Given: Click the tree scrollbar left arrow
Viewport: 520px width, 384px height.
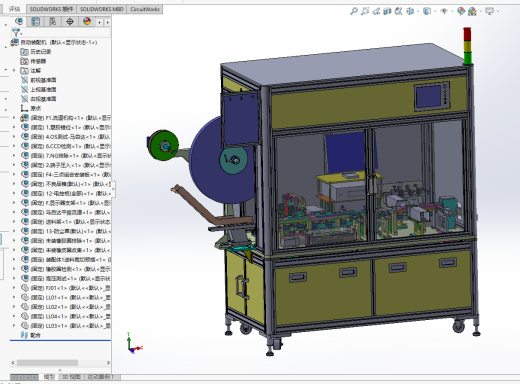Looking at the screenshot, I should click(x=13, y=363).
